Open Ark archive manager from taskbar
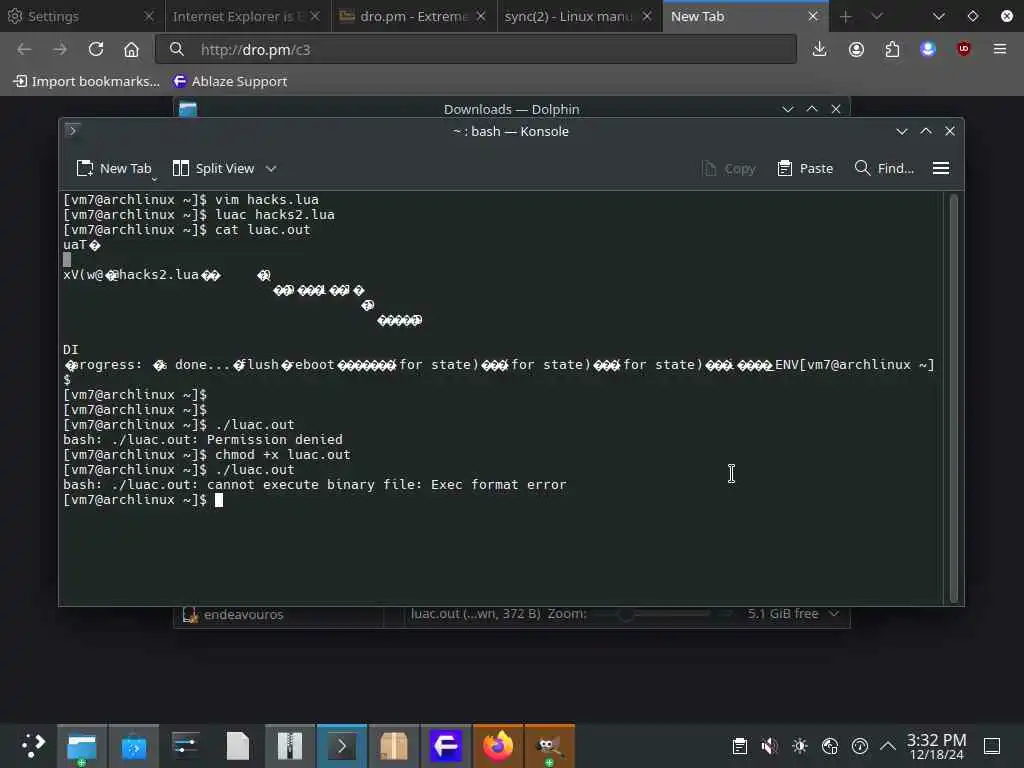Viewport: 1024px width, 768px height. [289, 746]
